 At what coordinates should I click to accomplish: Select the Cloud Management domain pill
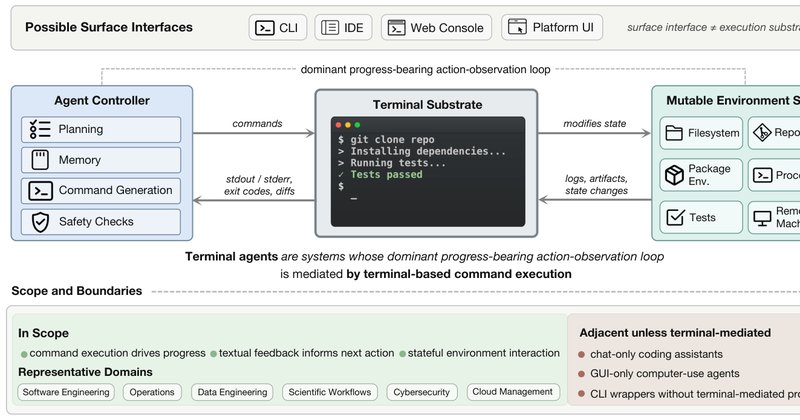coord(512,392)
